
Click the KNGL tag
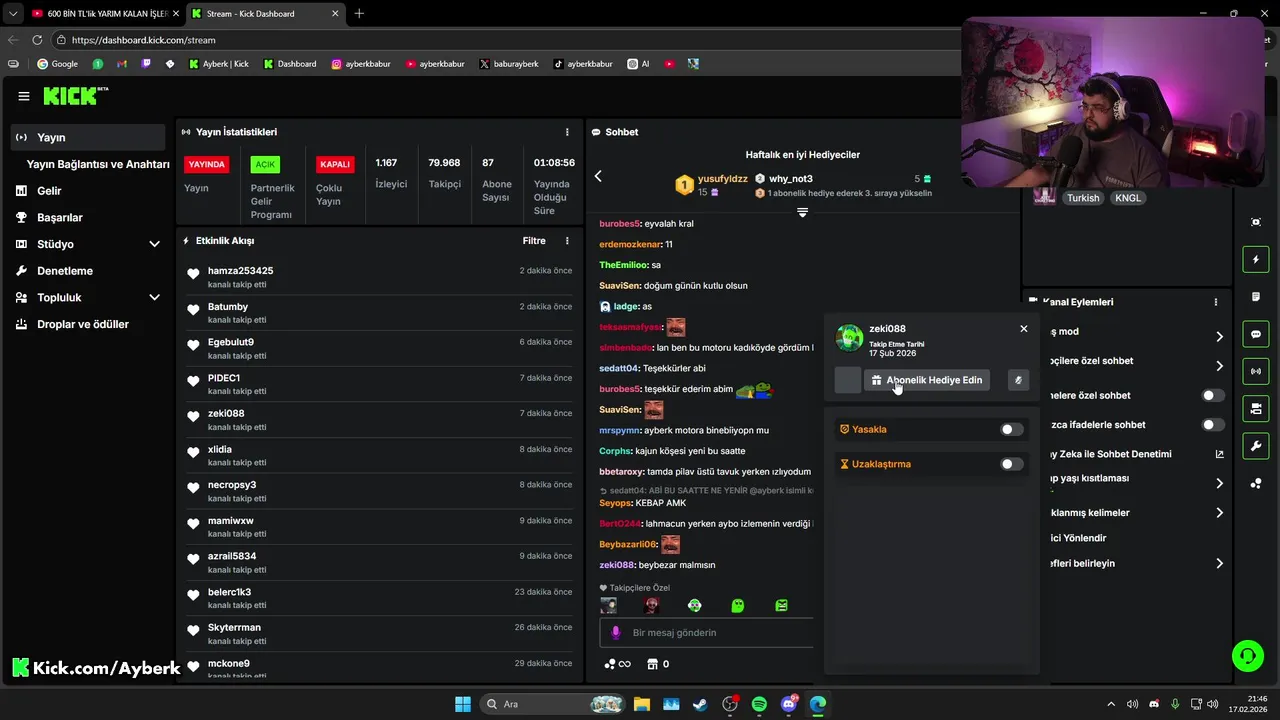(x=1128, y=198)
